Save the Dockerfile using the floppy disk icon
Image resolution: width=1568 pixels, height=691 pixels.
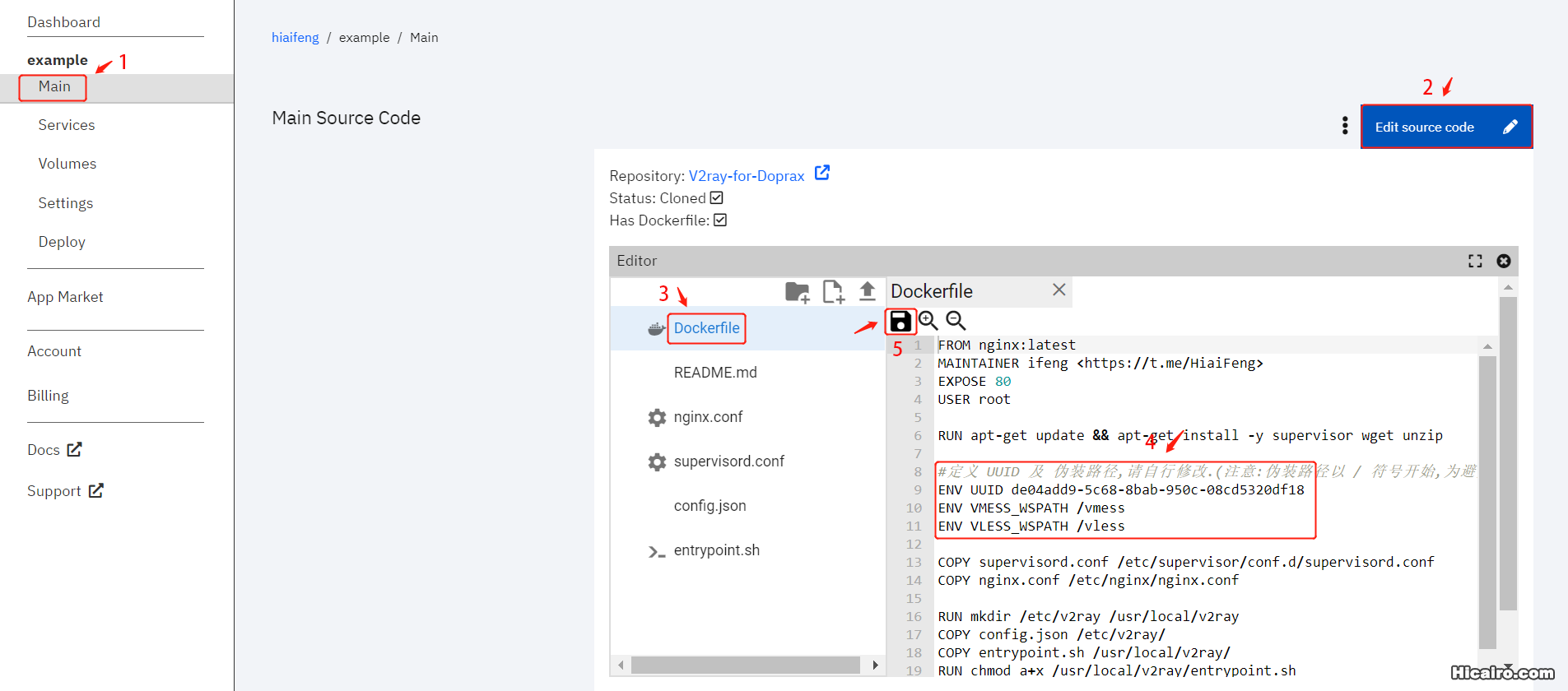900,321
